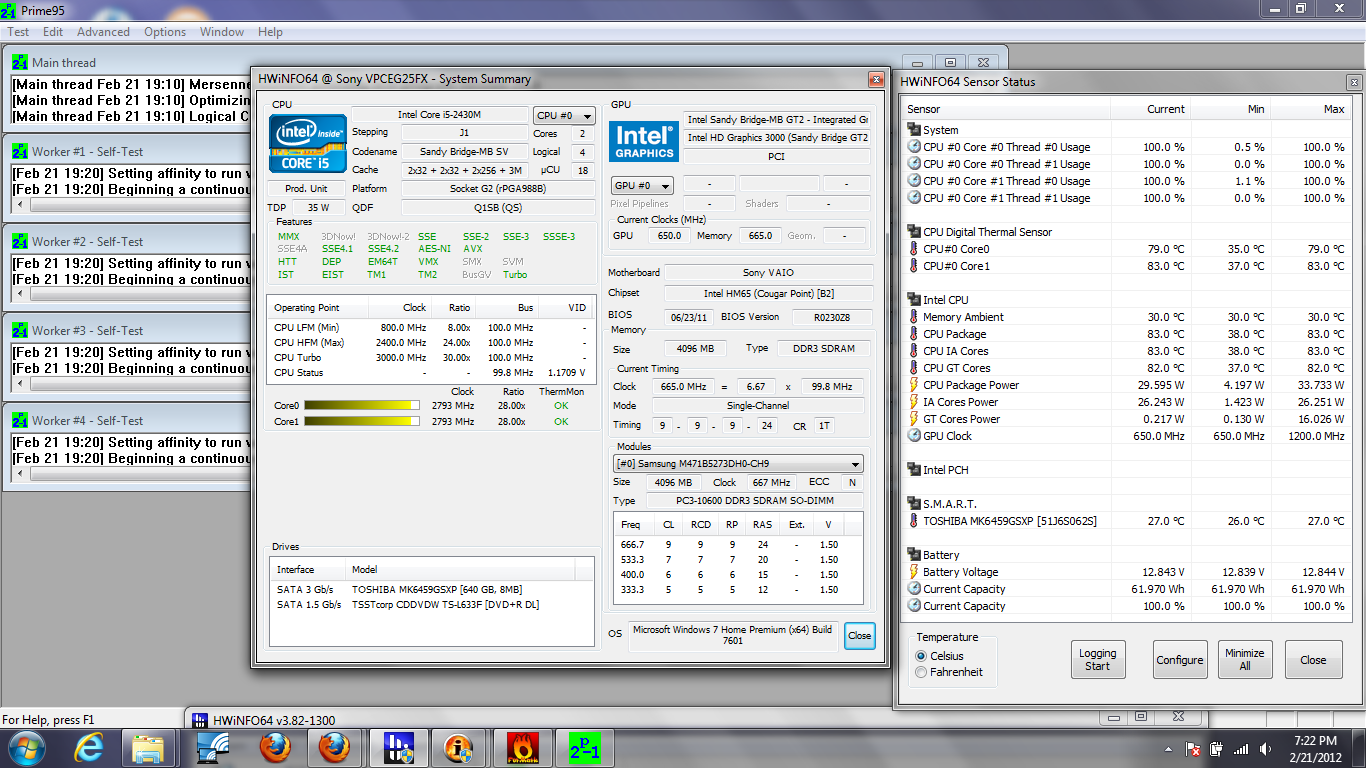Click the Intel Core i5 logo
The width and height of the screenshot is (1366, 768).
click(308, 143)
